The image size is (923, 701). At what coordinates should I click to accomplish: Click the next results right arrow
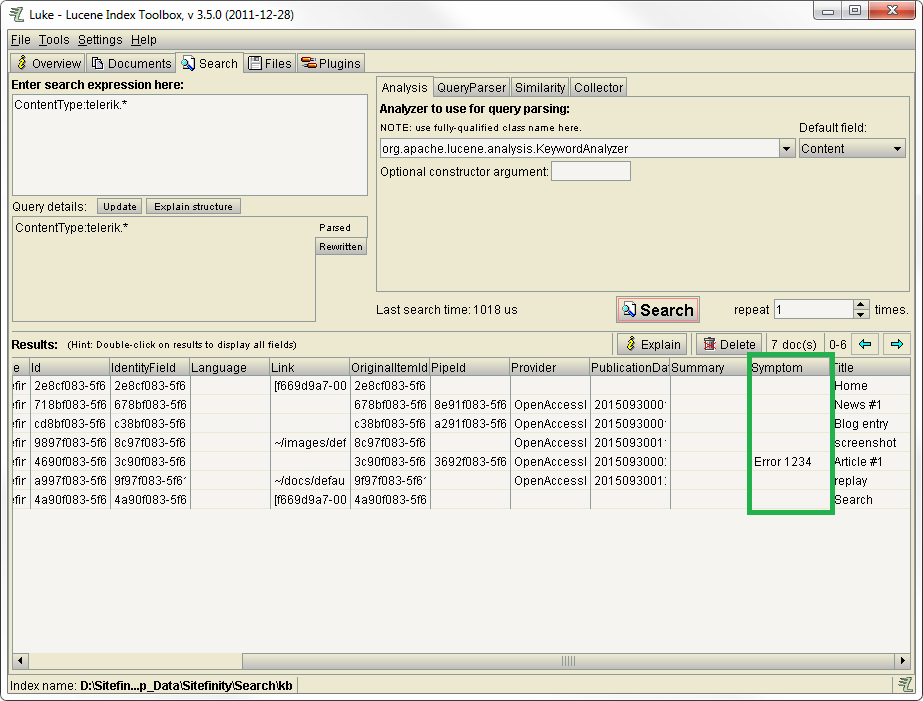click(x=896, y=344)
